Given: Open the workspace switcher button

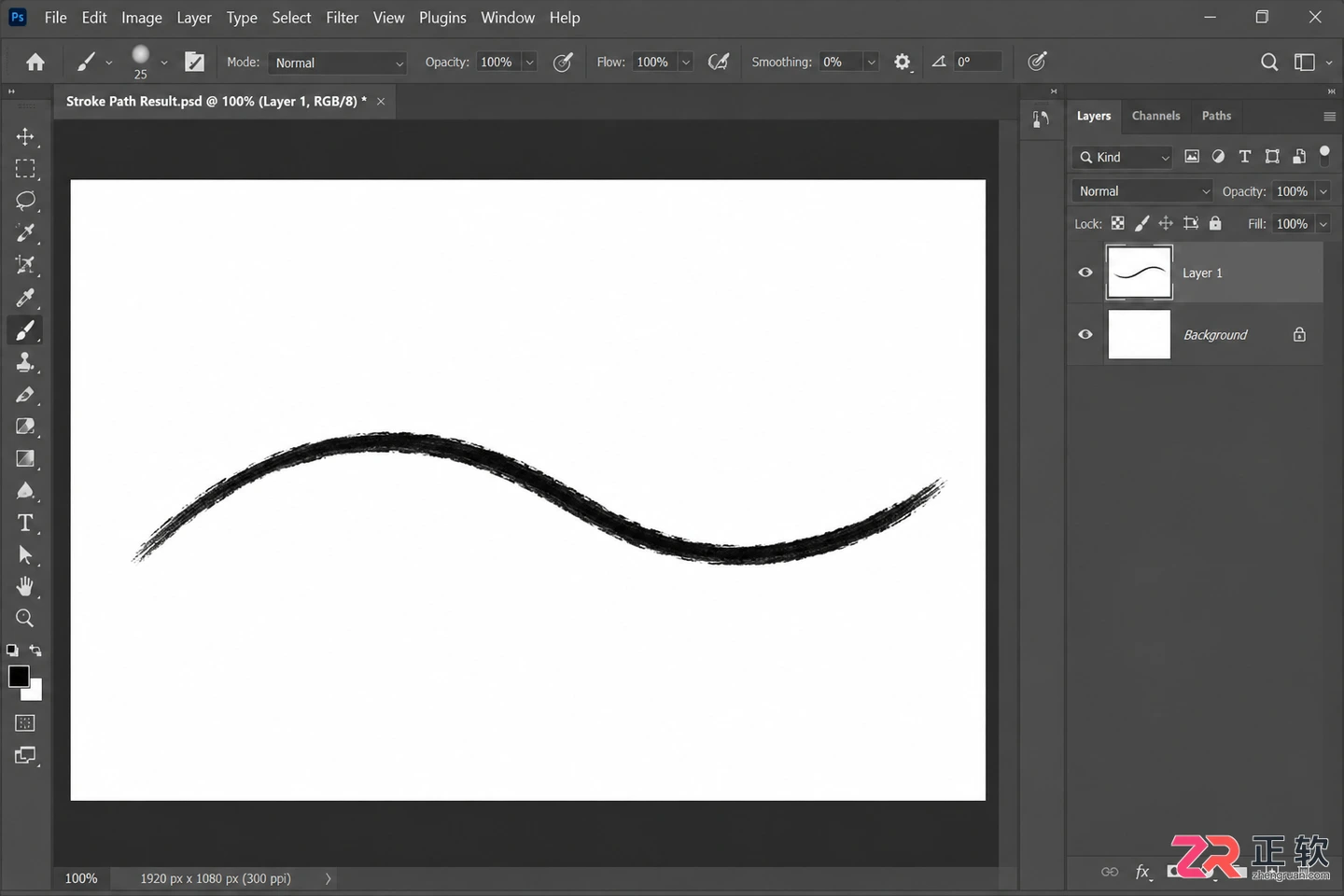Looking at the screenshot, I should pos(1305,62).
